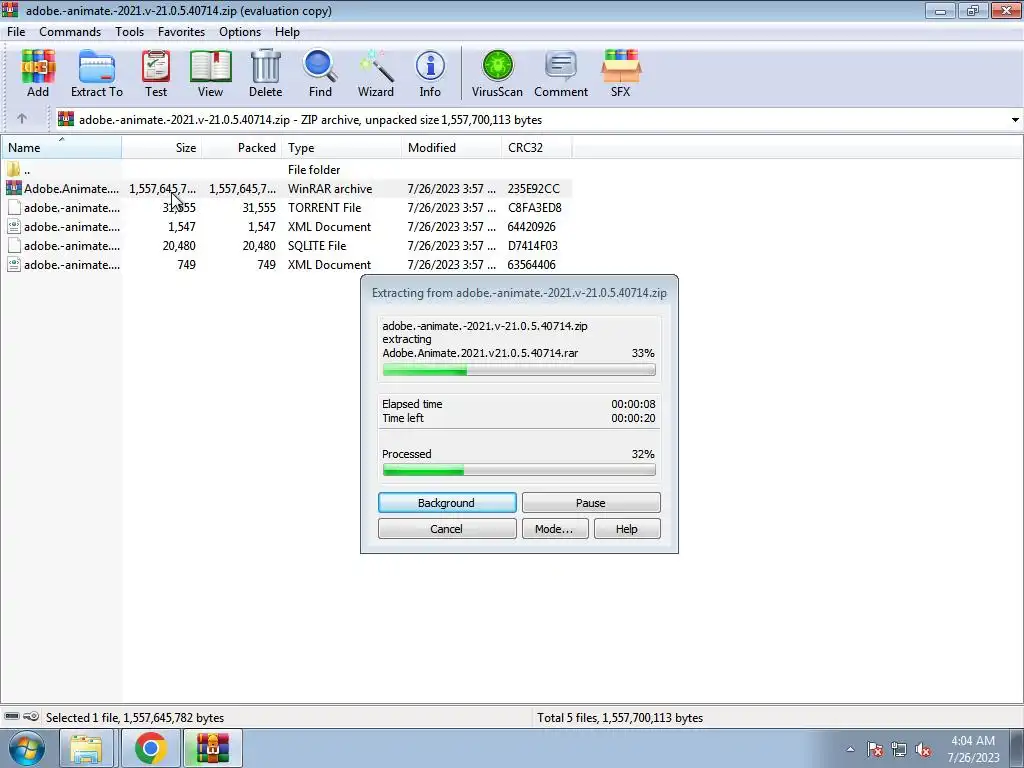Image resolution: width=1024 pixels, height=768 pixels.
Task: Click the WinRAR taskbar button
Action: click(x=213, y=748)
